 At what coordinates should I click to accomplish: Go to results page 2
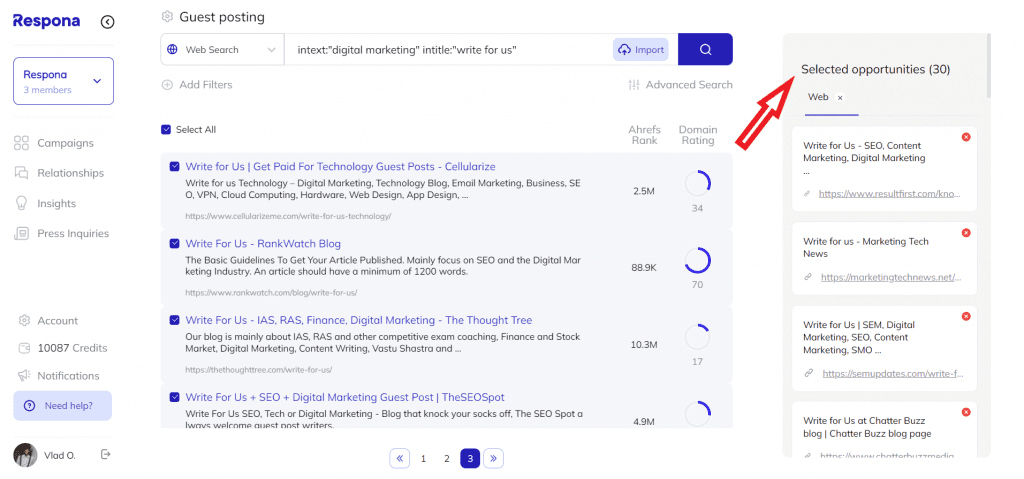[x=447, y=459]
